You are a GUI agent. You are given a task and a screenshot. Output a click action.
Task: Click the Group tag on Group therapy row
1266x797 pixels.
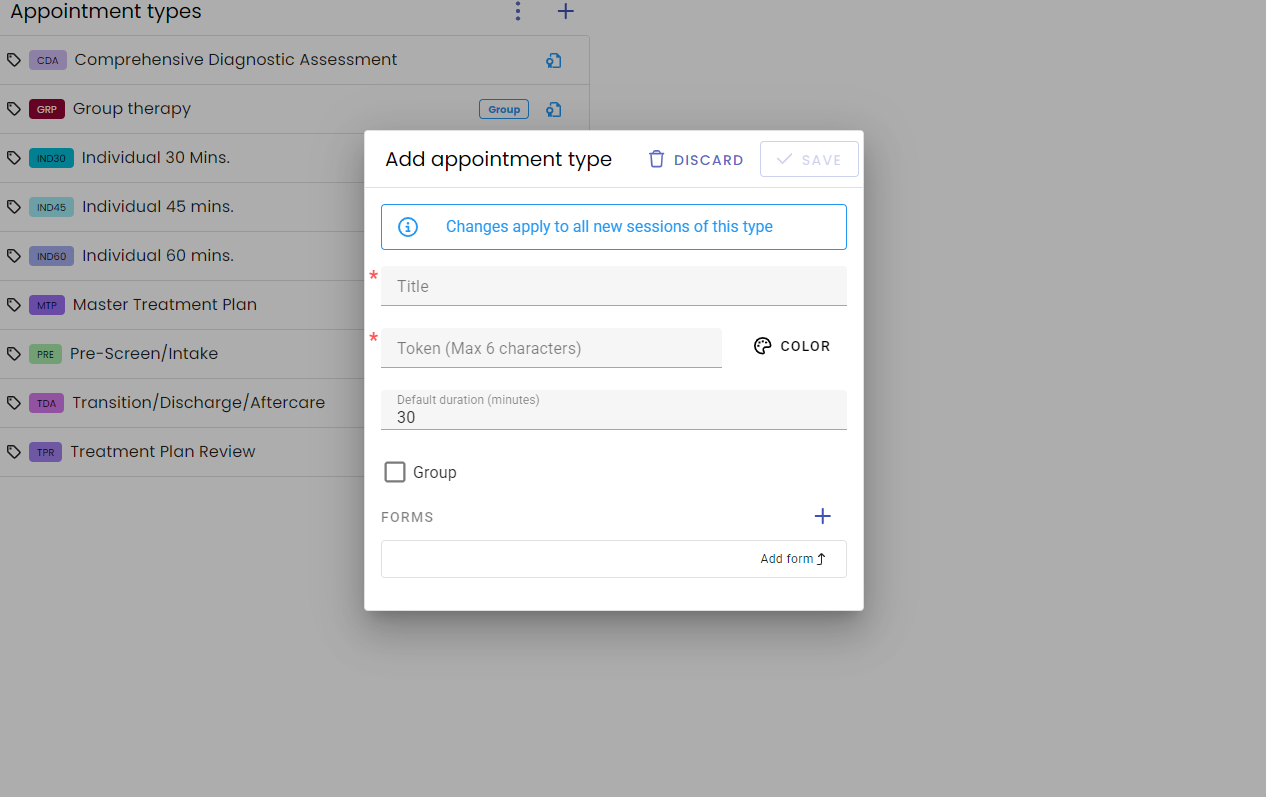(x=504, y=109)
